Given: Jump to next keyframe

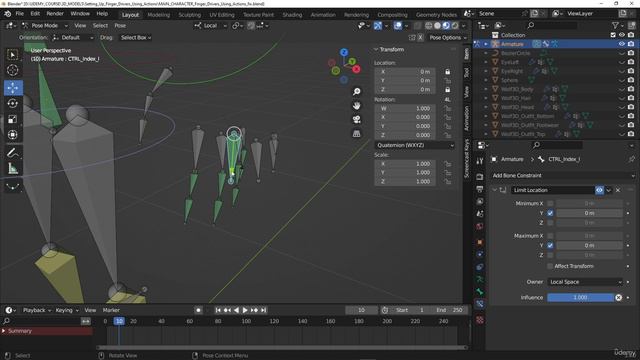Looking at the screenshot, I should 254,310.
